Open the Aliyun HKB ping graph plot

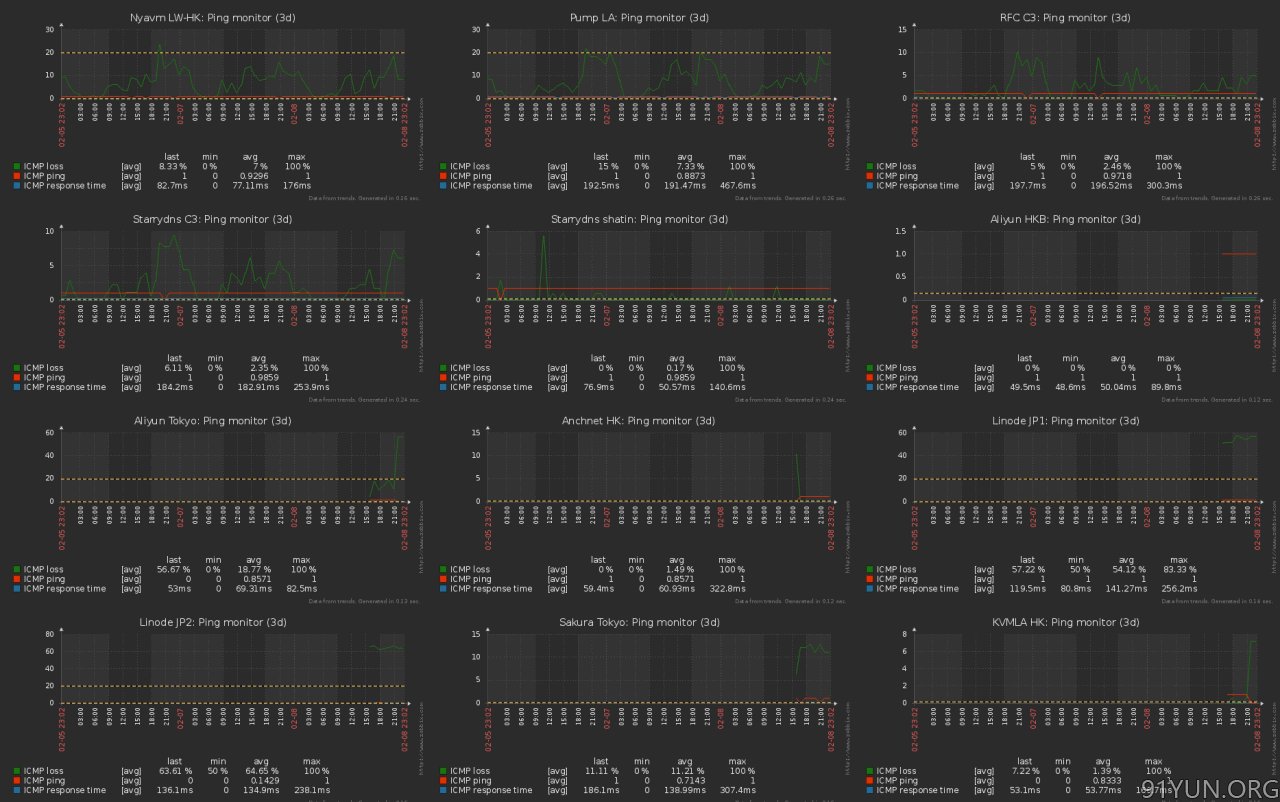click(1085, 265)
